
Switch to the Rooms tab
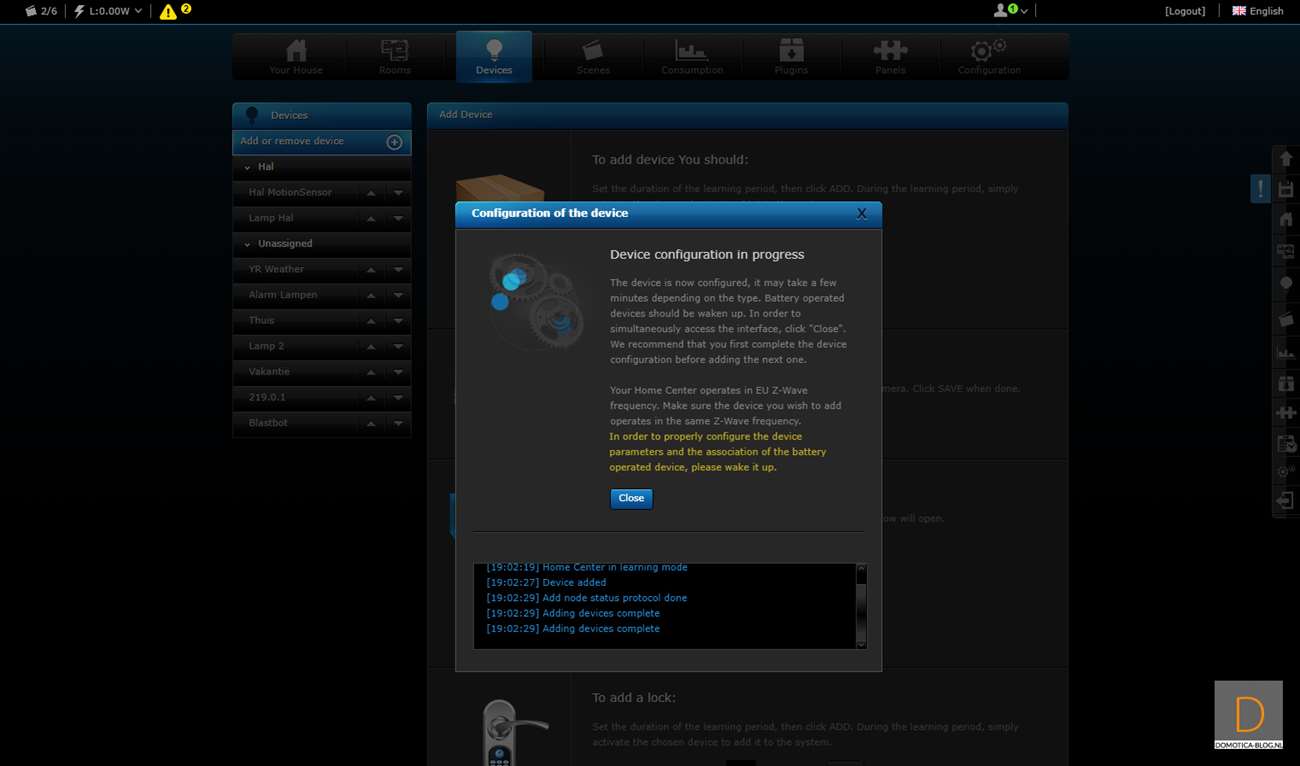pyautogui.click(x=395, y=57)
